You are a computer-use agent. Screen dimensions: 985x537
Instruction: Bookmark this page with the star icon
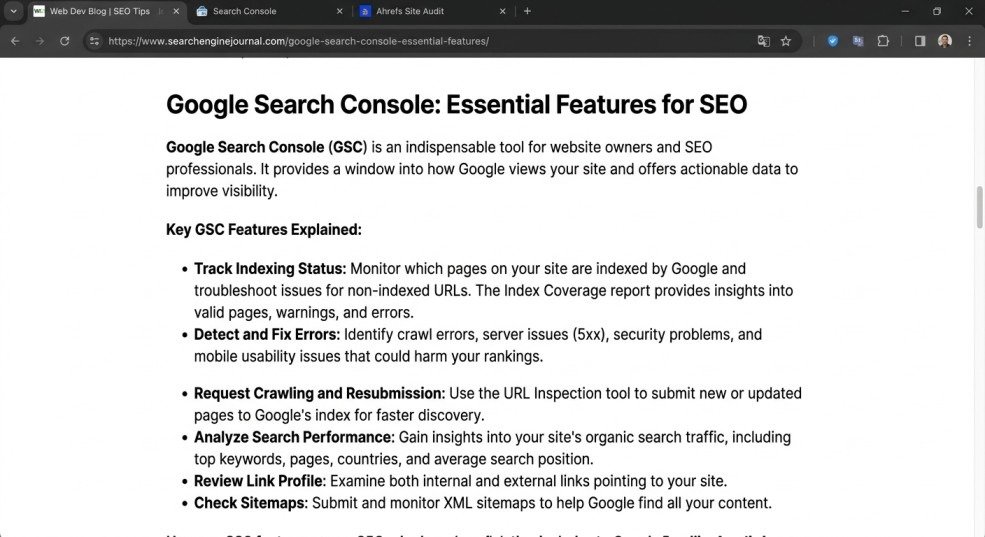pyautogui.click(x=786, y=41)
